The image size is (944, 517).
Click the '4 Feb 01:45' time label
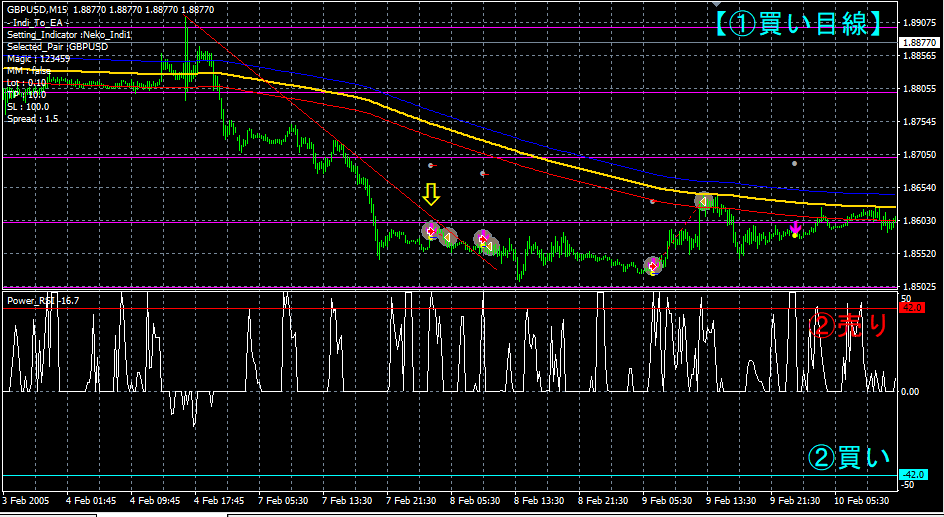[90, 501]
